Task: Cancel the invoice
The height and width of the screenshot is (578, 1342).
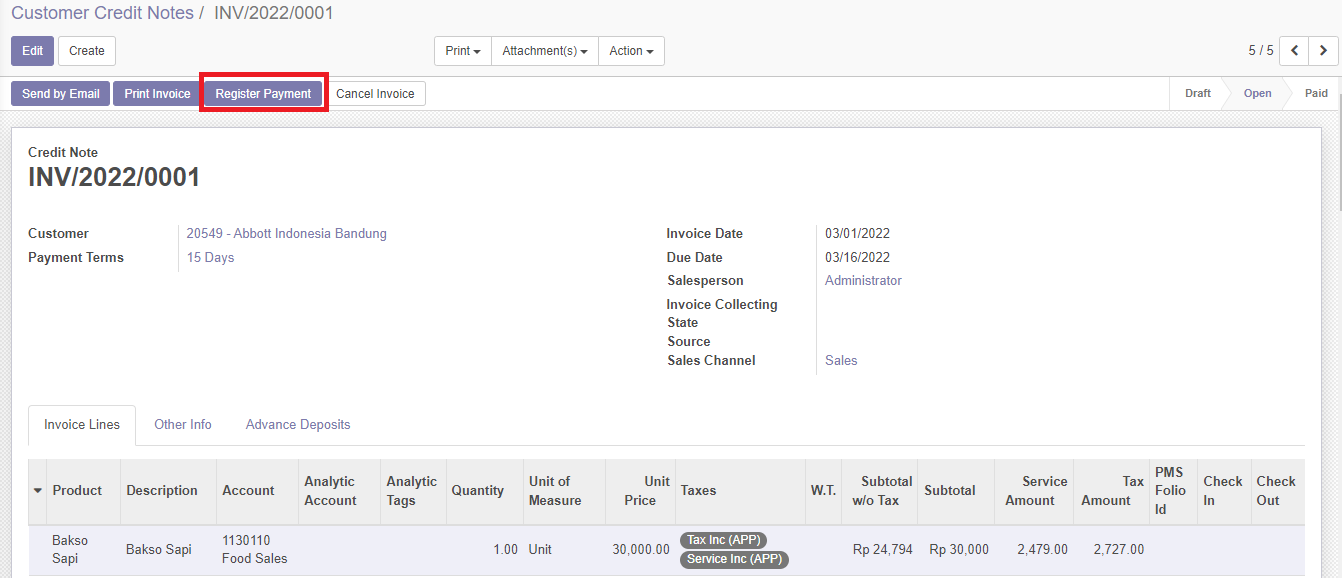Action: coord(375,94)
